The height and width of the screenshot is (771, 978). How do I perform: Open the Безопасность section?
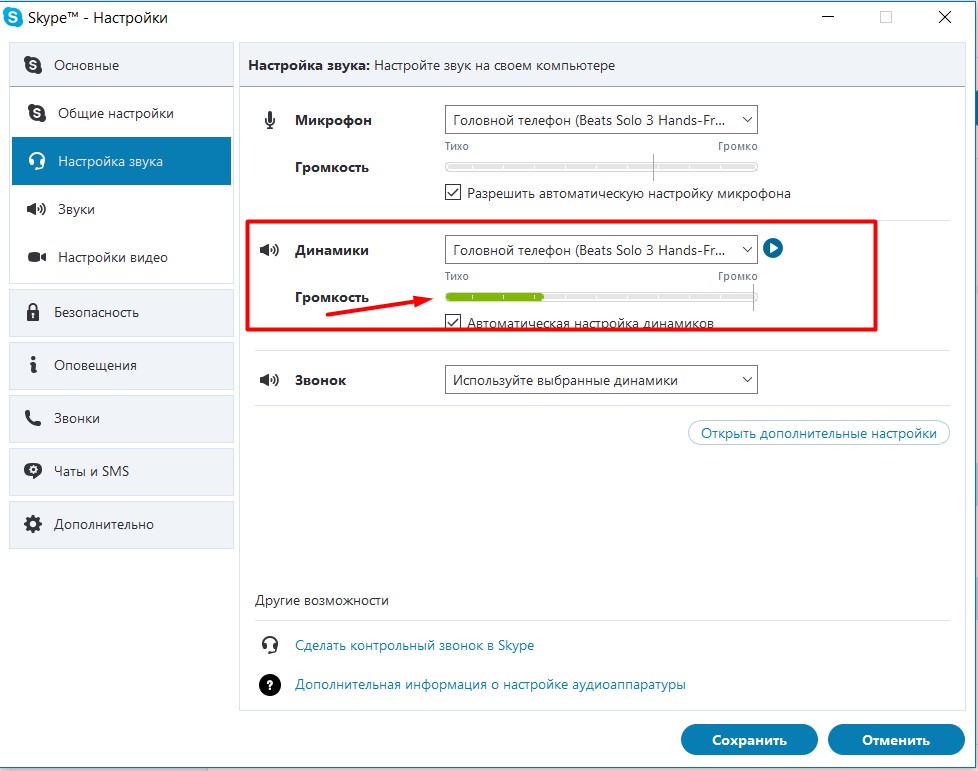(x=122, y=313)
